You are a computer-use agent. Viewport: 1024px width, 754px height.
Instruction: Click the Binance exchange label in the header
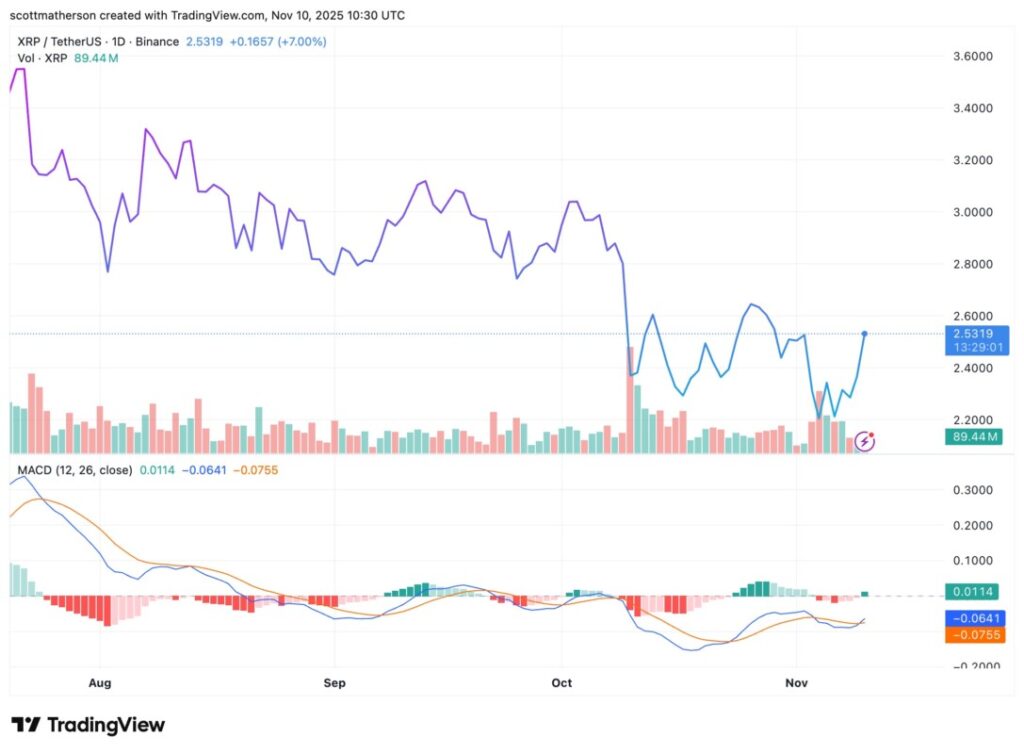pos(159,42)
